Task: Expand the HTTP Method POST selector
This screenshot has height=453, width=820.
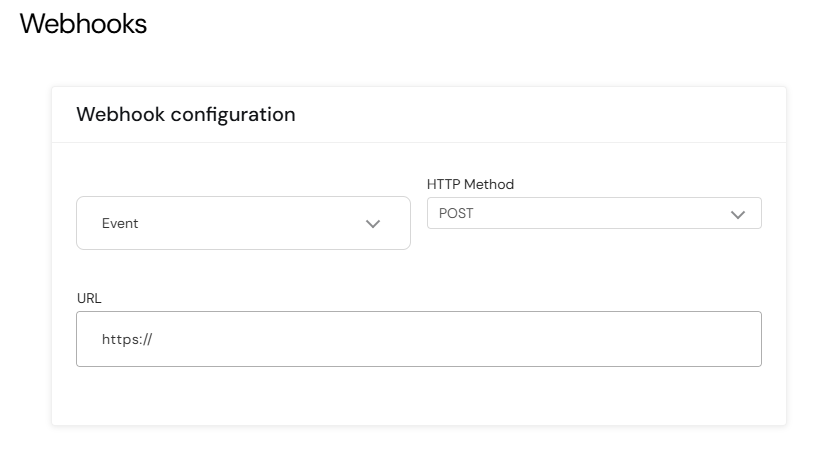Action: [x=594, y=213]
